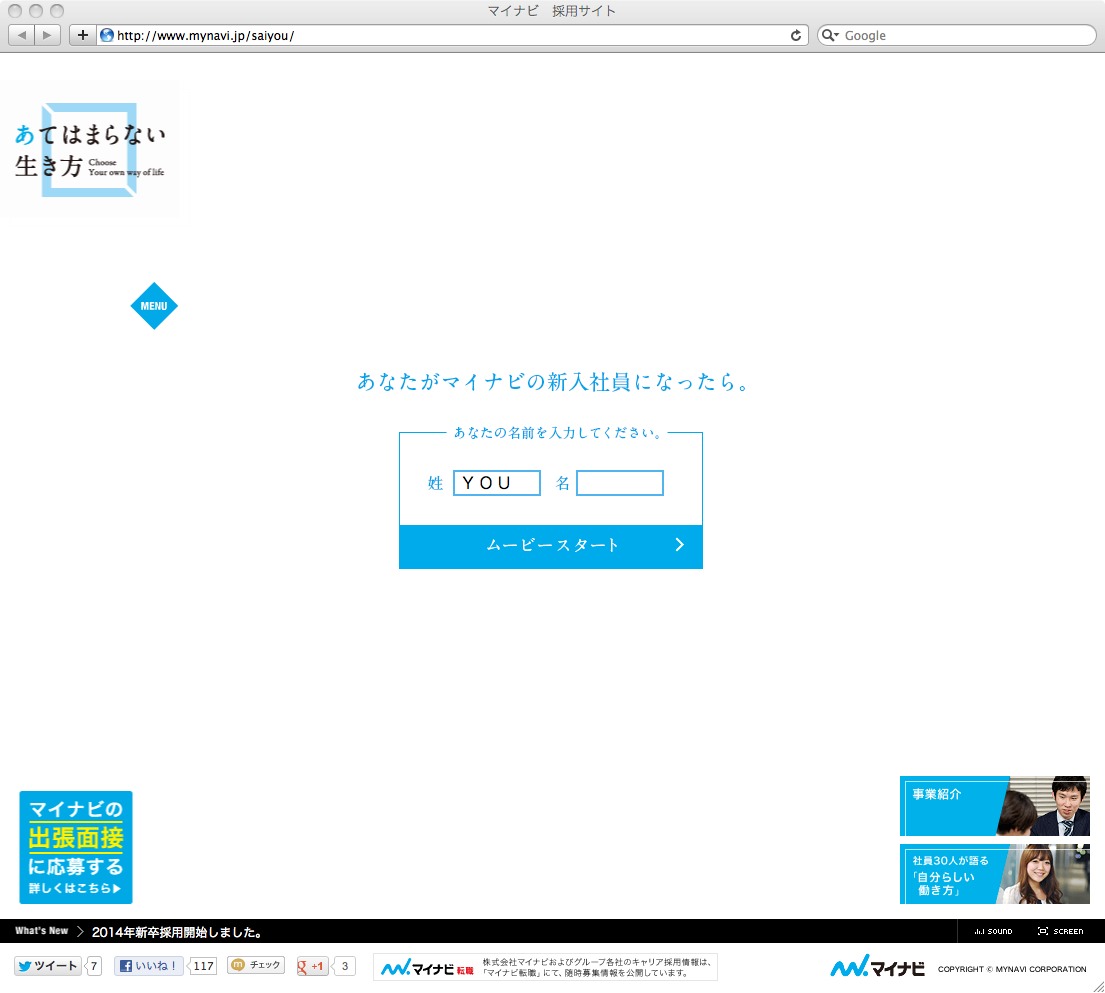The height and width of the screenshot is (993, 1105).
Task: Click the What's New label
Action: (x=42, y=931)
